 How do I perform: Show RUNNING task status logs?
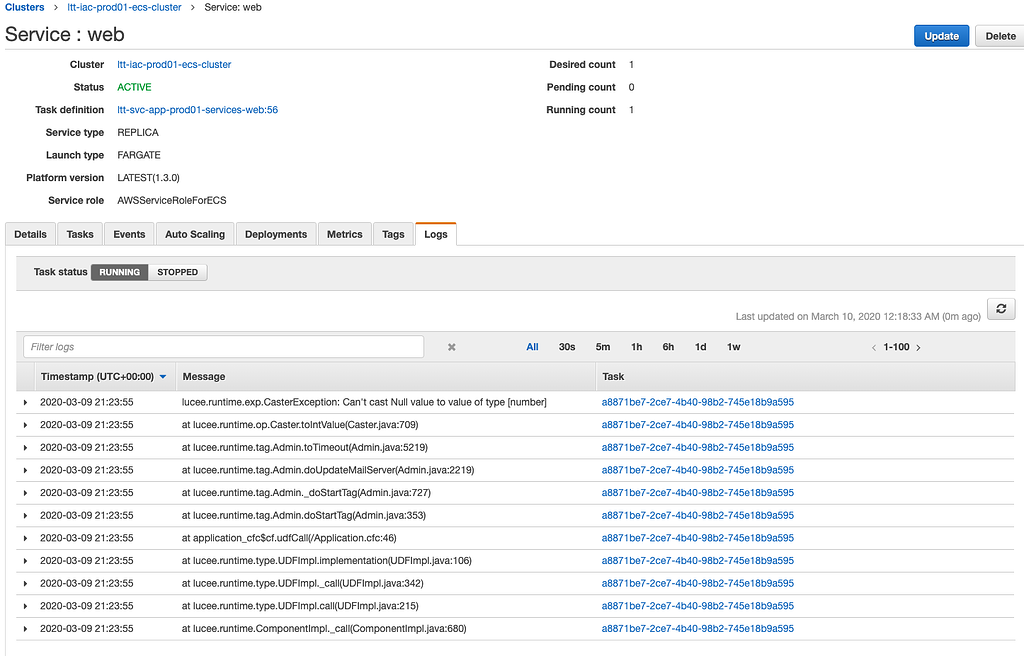pyautogui.click(x=120, y=272)
